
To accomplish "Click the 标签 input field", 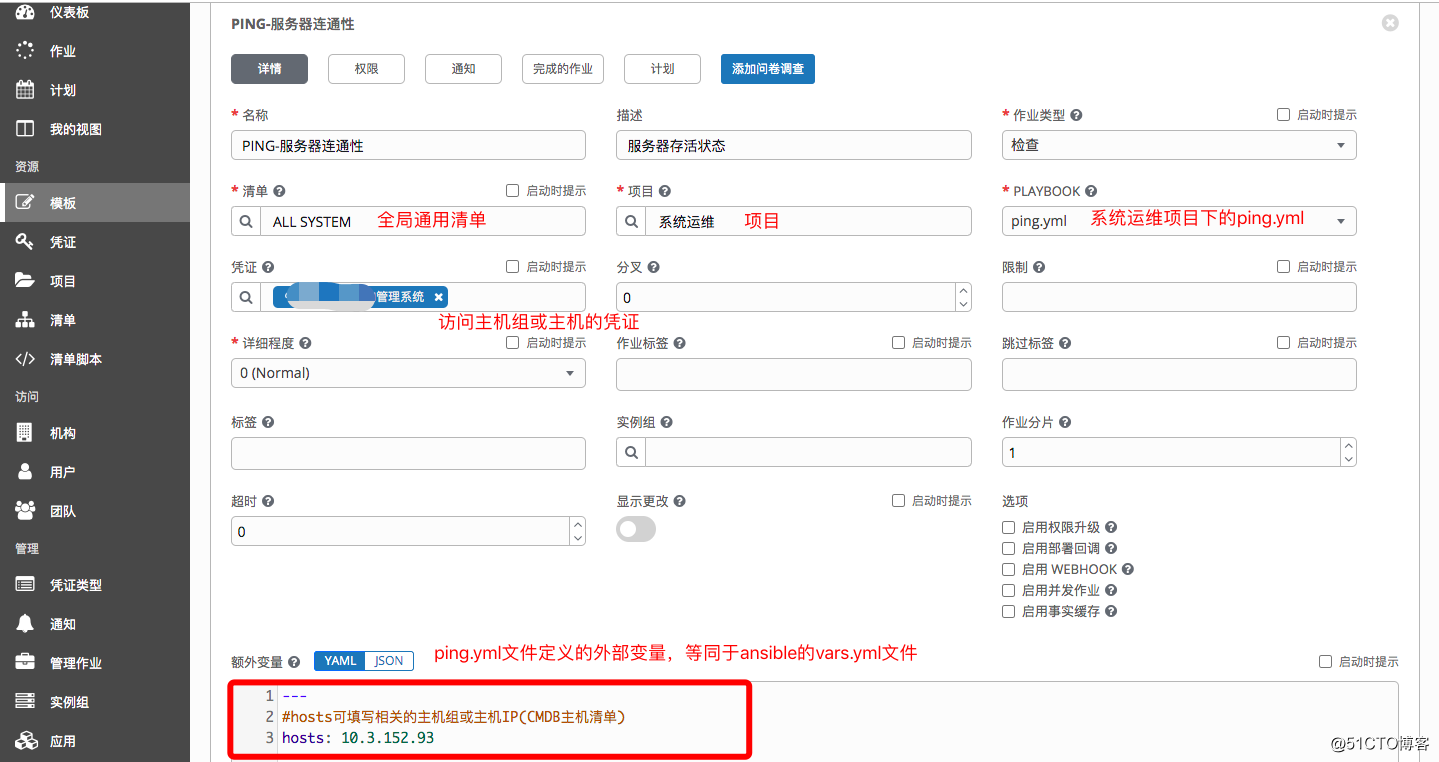I will point(408,453).
